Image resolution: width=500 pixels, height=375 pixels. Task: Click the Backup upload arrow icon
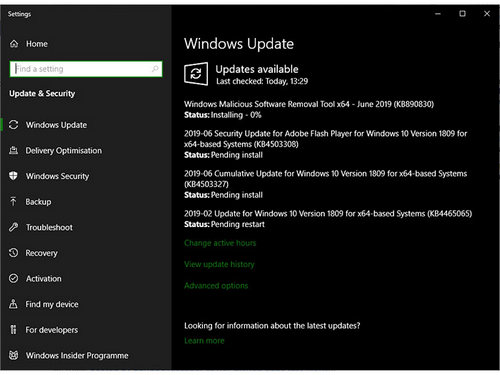(x=13, y=201)
